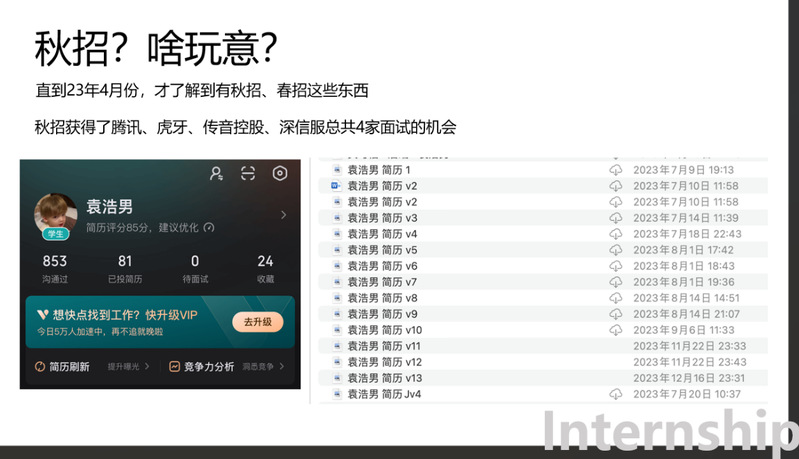Click the Word document icon for v2
The width and height of the screenshot is (799, 459).
click(336, 186)
